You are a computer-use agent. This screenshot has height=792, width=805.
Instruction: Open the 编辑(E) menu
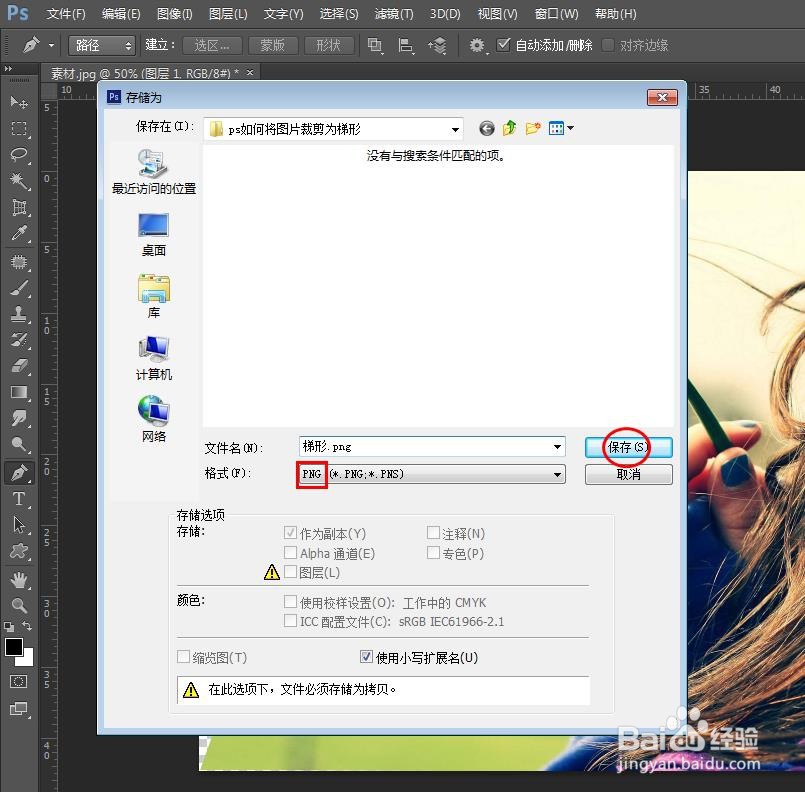point(121,14)
